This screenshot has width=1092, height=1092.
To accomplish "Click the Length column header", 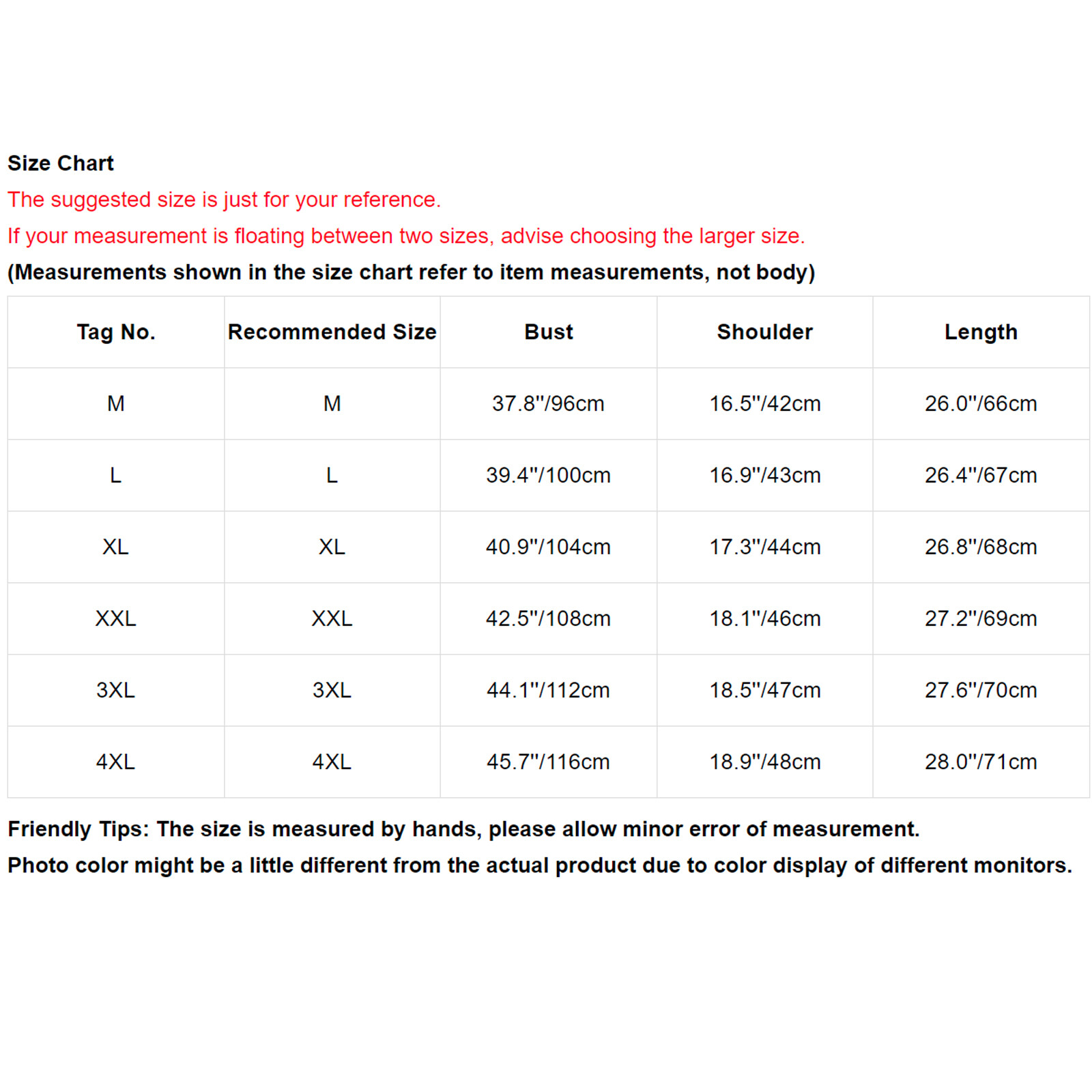I will 981,332.
